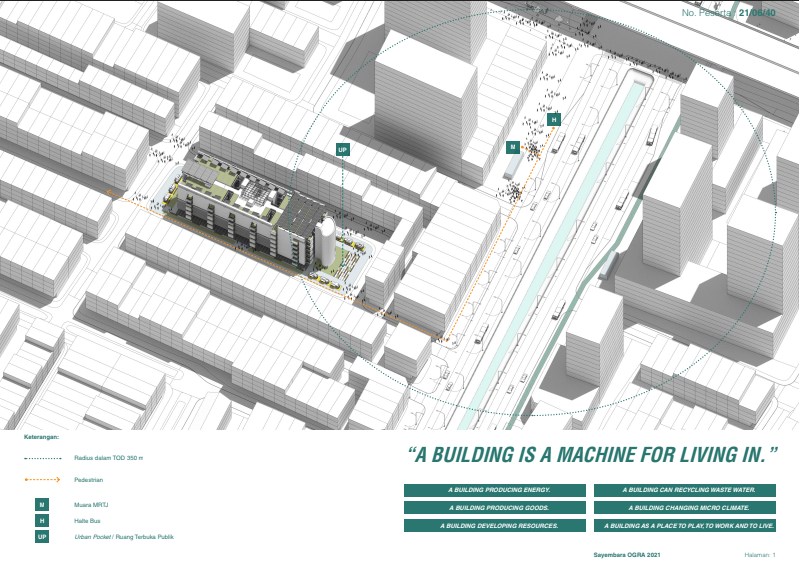The width and height of the screenshot is (799, 567).
Task: Select the 'A BUILDING PRODUCING ENERGY.' banner
Action: 495,491
